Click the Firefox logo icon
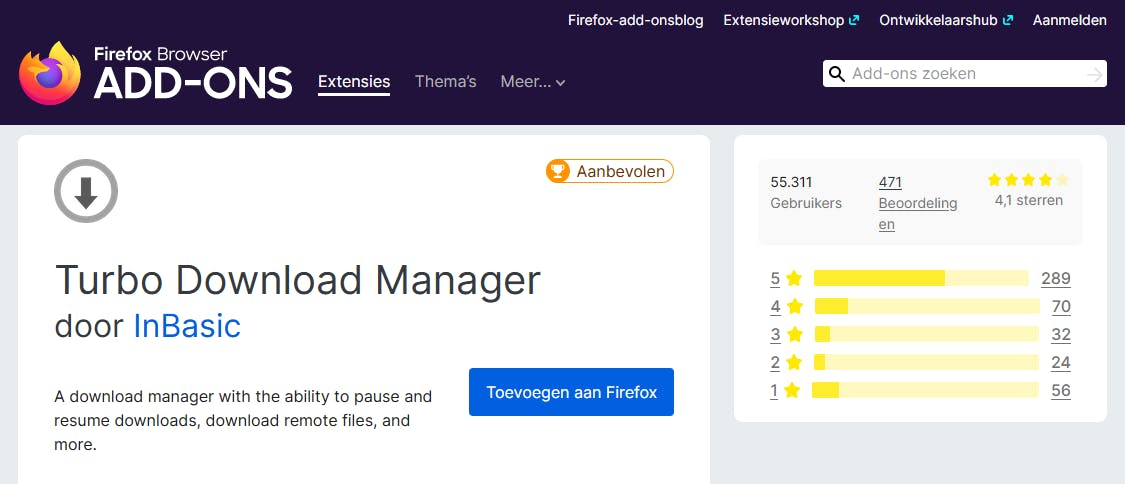1125x484 pixels. tap(50, 73)
